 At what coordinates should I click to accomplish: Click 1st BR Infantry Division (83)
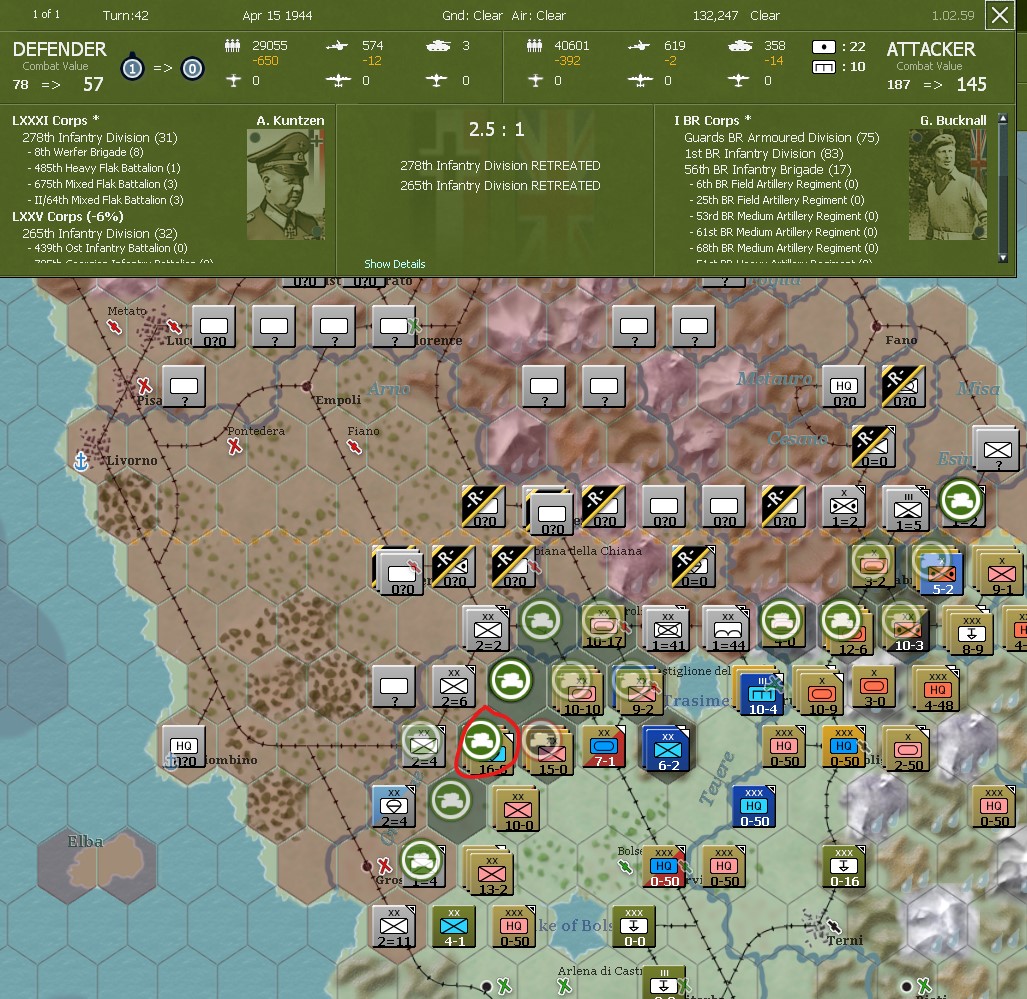(x=763, y=153)
